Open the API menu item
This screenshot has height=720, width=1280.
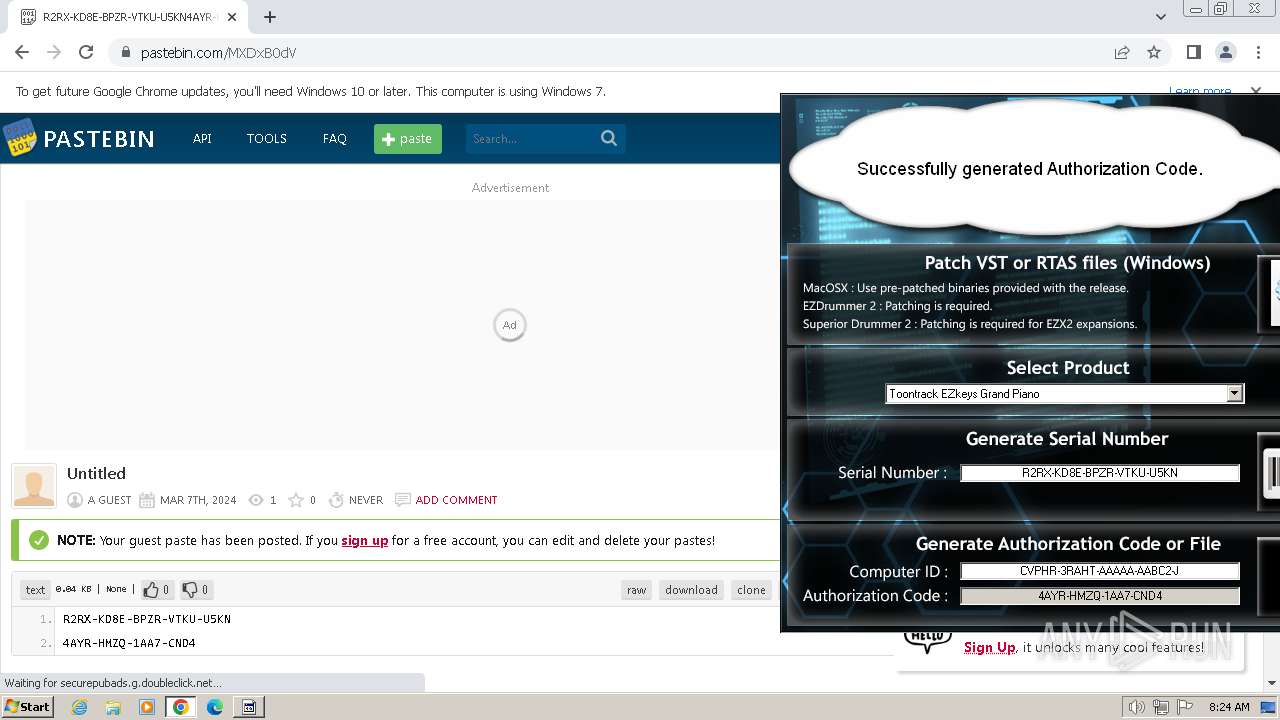click(x=202, y=139)
